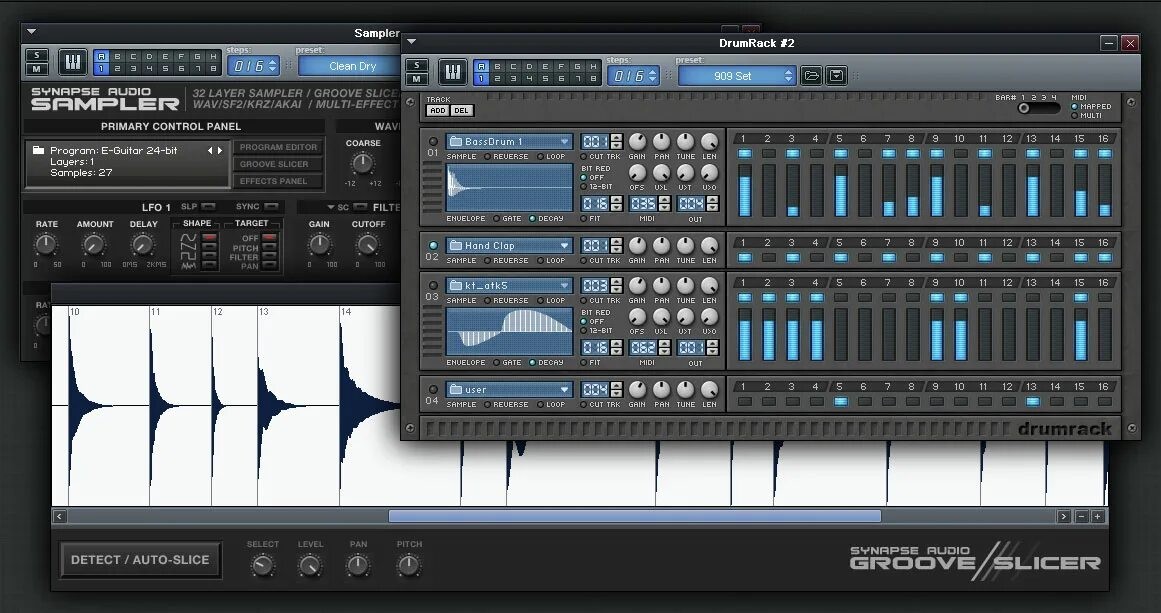The height and width of the screenshot is (613, 1161).
Task: Click the Sampler piano keyboard icon
Action: (x=73, y=63)
